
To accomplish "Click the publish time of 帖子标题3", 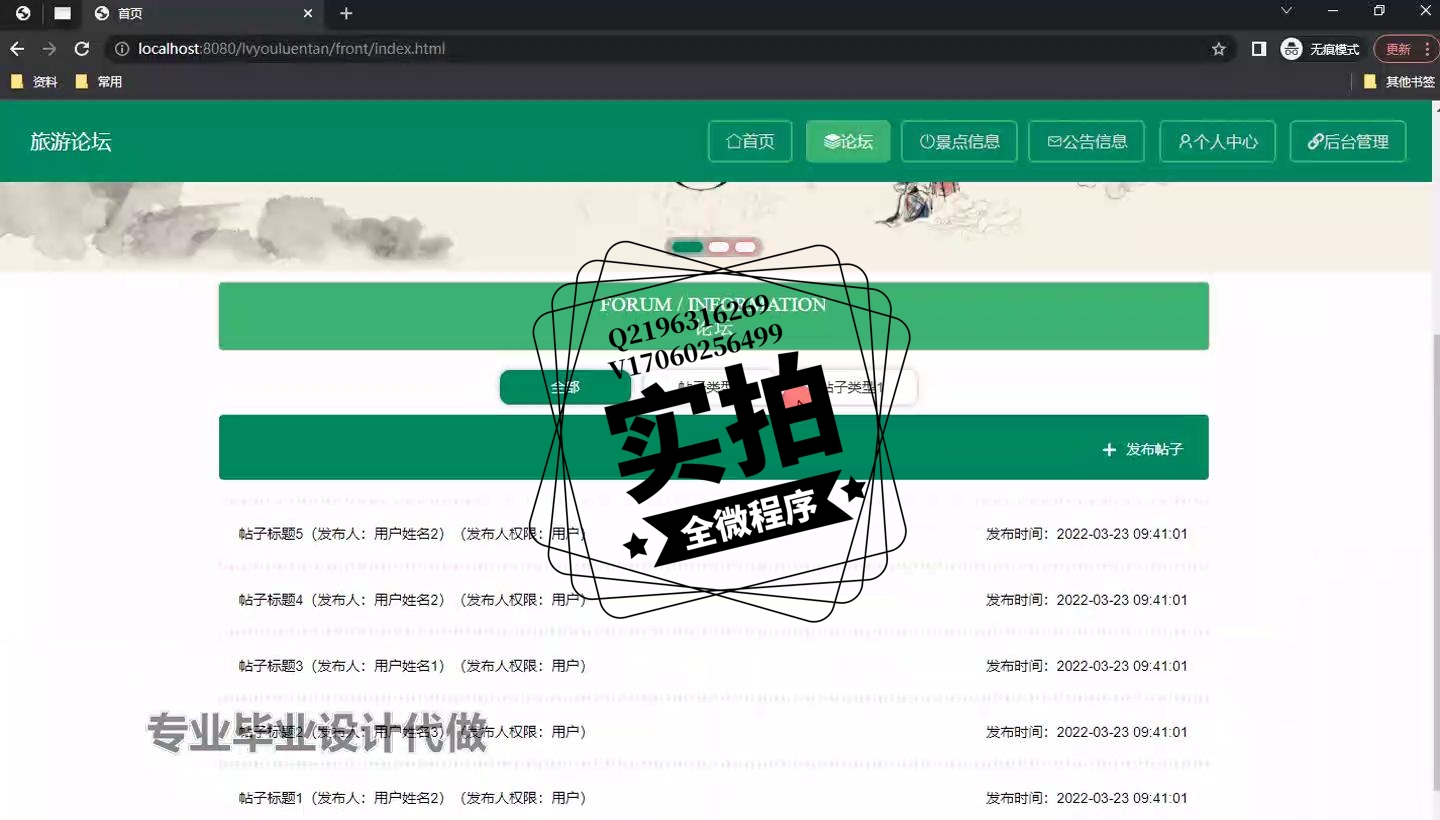I will [x=1087, y=666].
